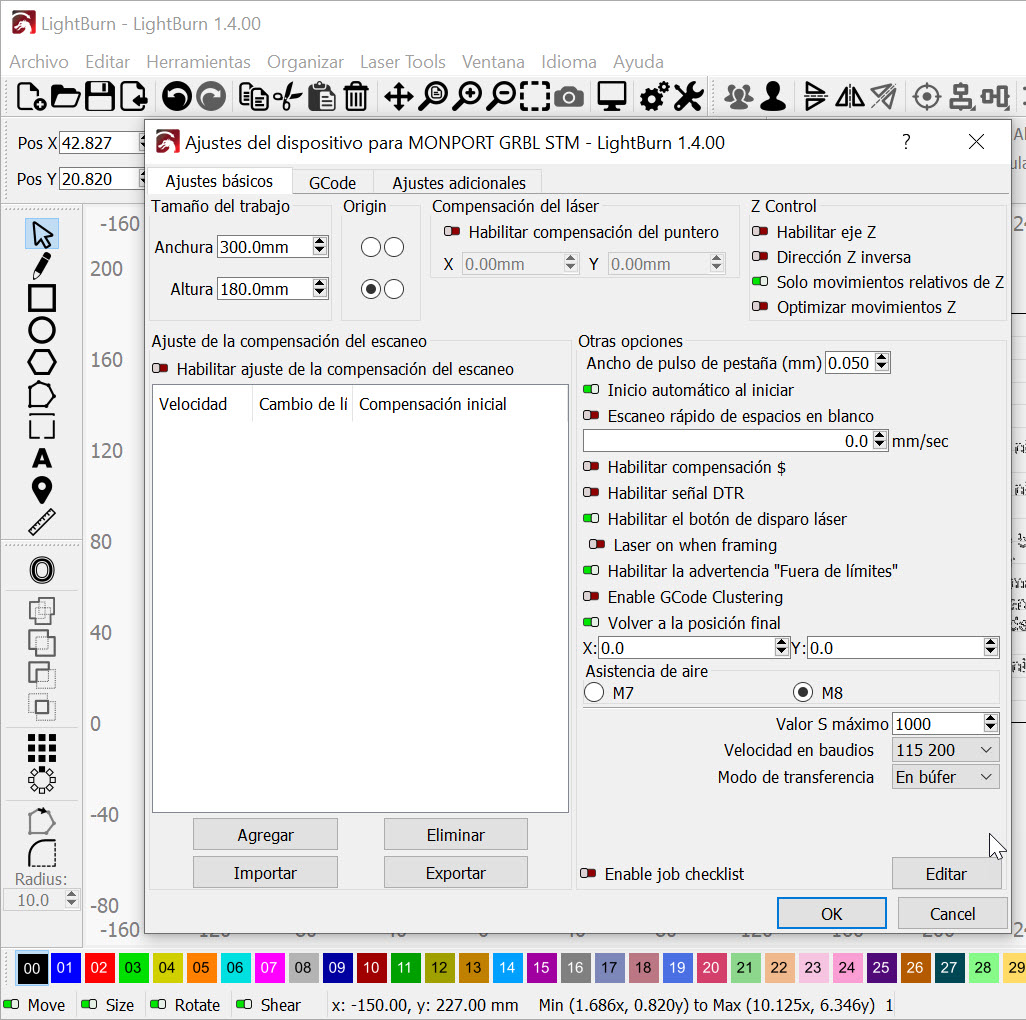Open preview with the monitor icon
Image resolution: width=1026 pixels, height=1020 pixels.
tap(612, 97)
